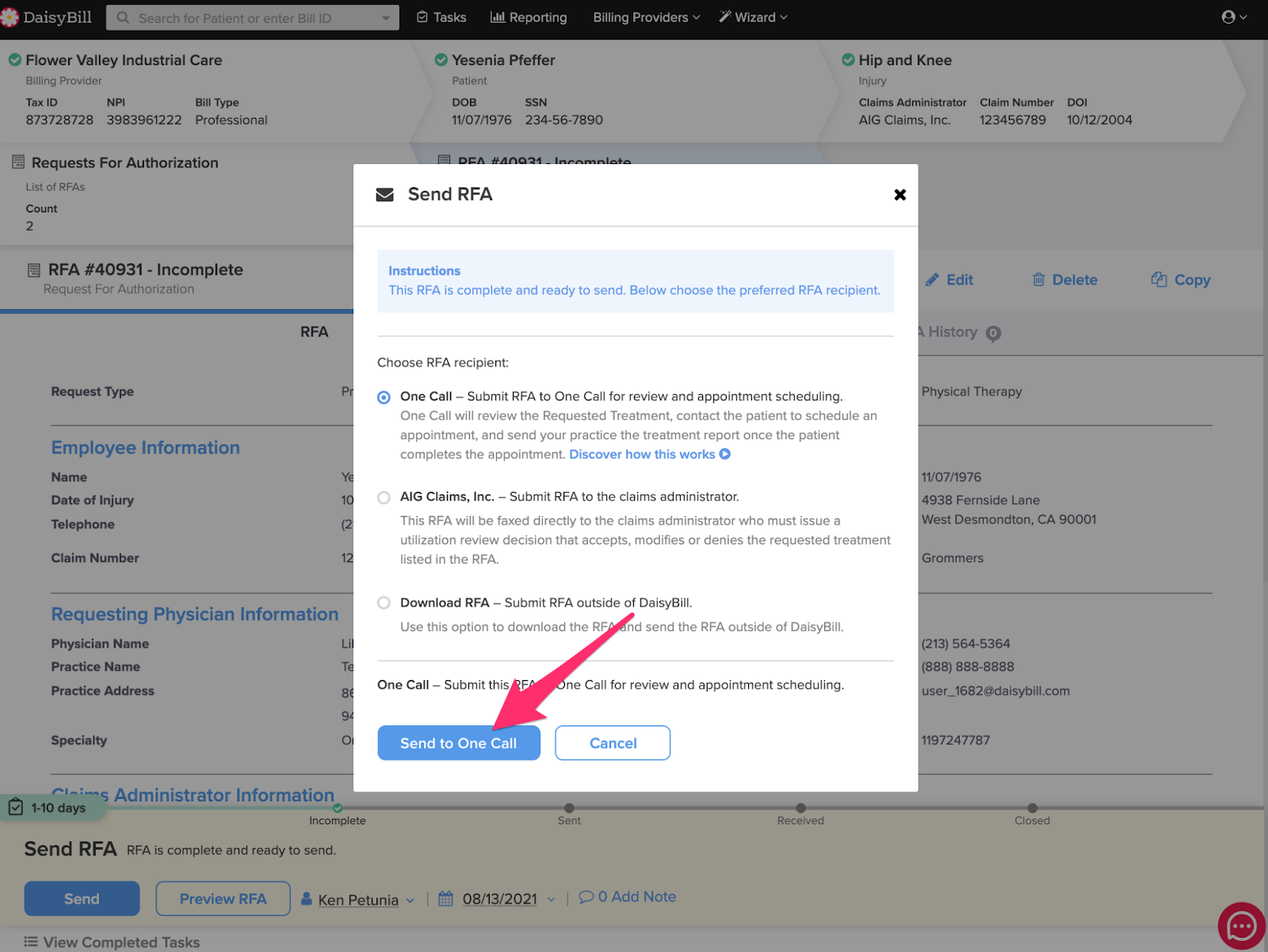This screenshot has width=1268, height=952.
Task: Click the Incomplete progress step marker
Action: click(338, 808)
